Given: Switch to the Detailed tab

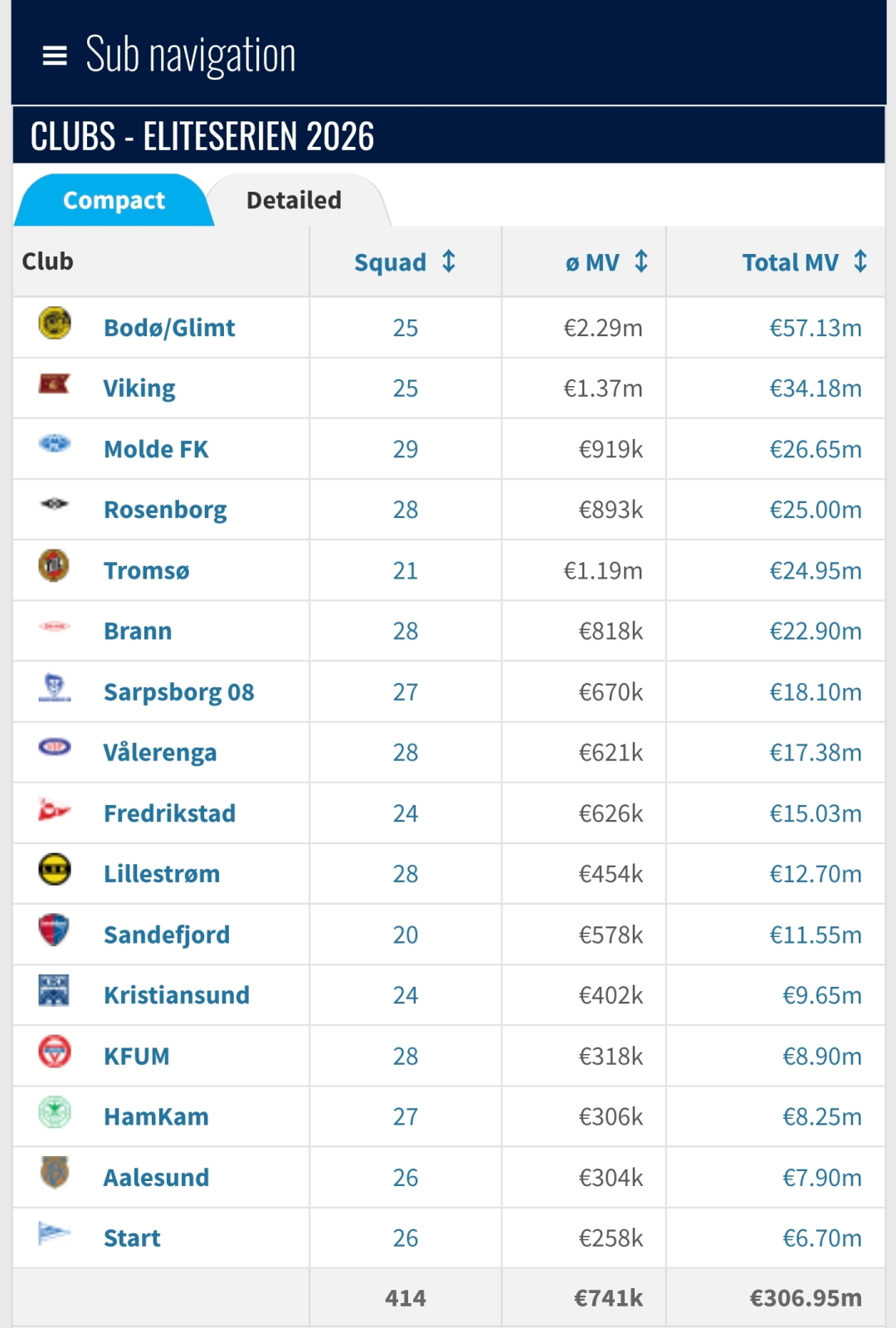Looking at the screenshot, I should [294, 201].
